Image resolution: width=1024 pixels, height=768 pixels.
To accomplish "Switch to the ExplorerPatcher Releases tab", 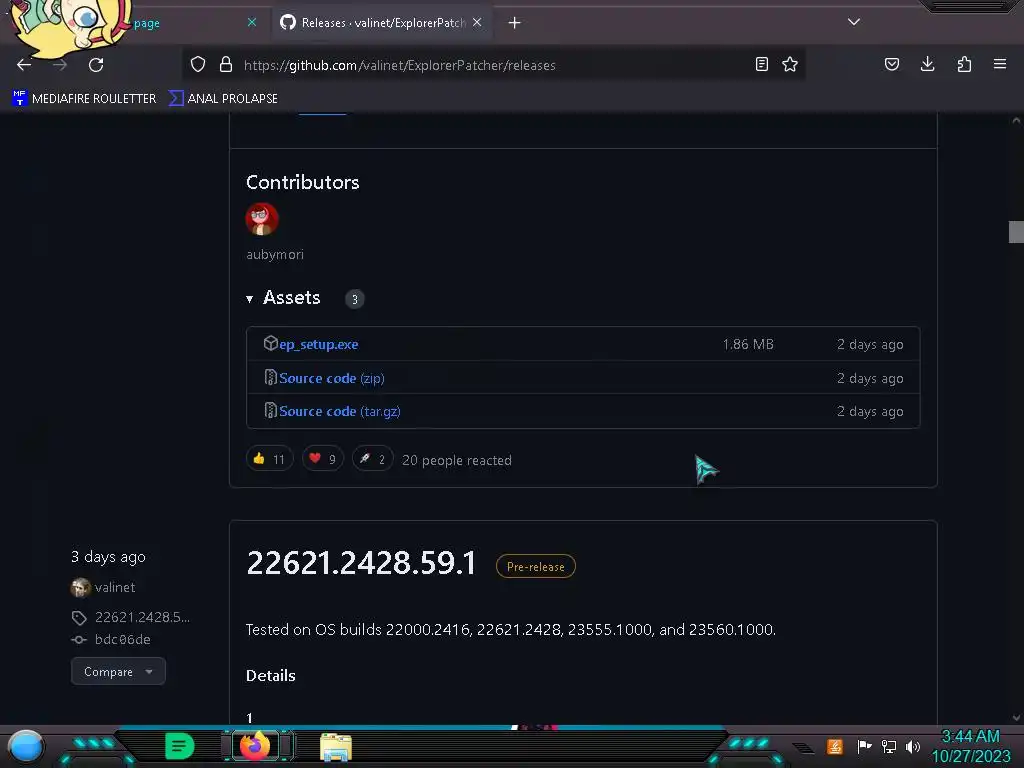I will coord(382,23).
